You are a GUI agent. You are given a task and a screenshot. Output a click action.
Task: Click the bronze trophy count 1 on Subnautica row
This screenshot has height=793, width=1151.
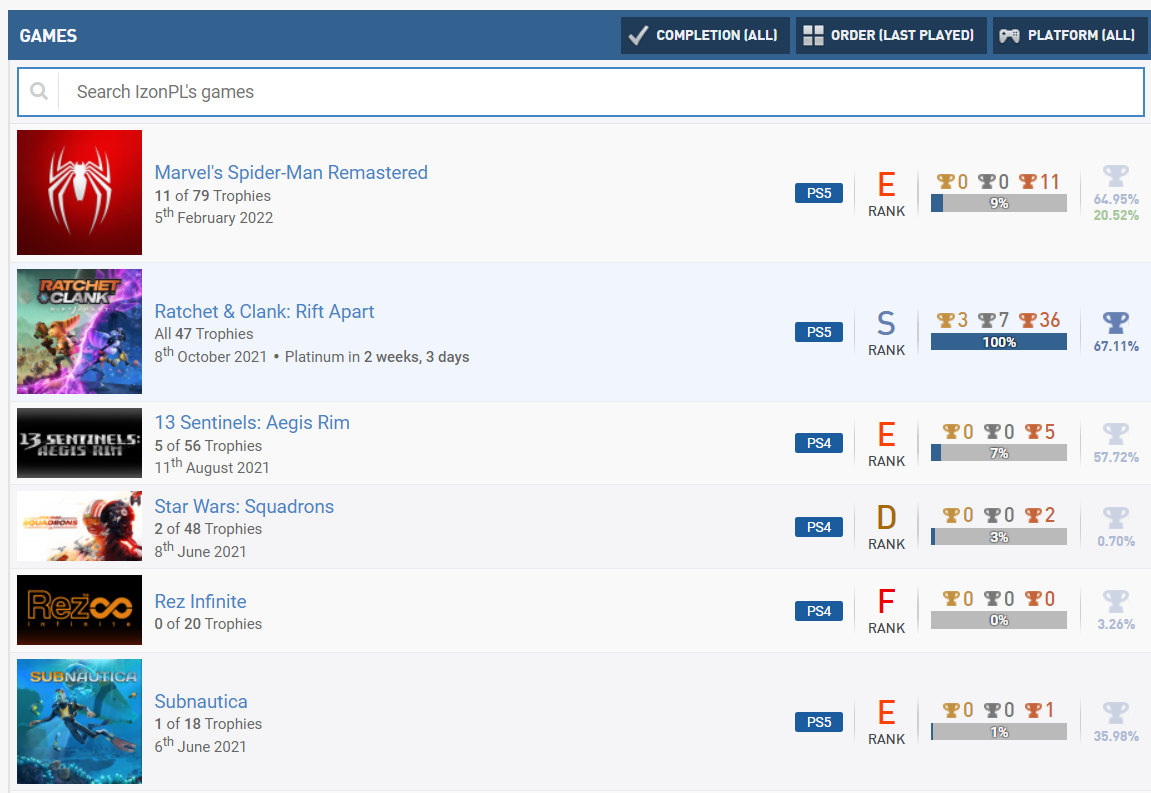[1040, 710]
